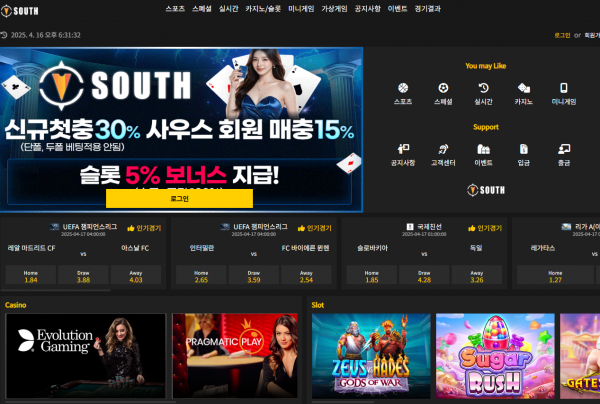Open the 입금 deposit icon
Screen dimensions: 600x404
pyautogui.click(x=523, y=149)
